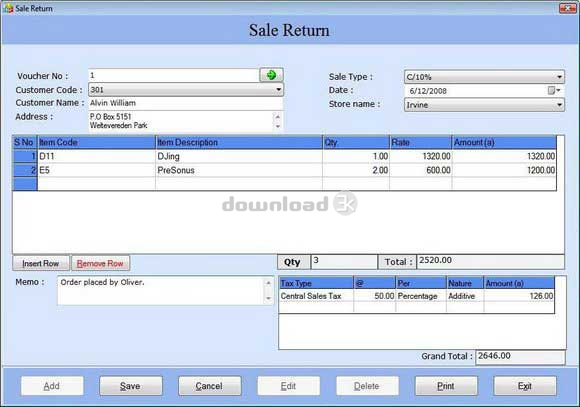Insert a new row in the grid

pos(41,263)
